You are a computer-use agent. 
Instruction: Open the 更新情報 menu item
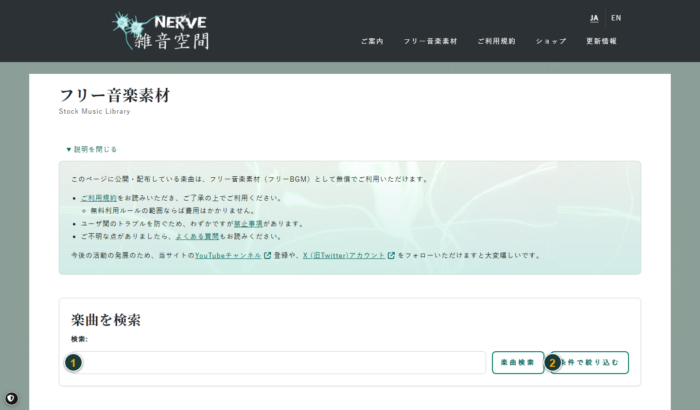tap(601, 41)
